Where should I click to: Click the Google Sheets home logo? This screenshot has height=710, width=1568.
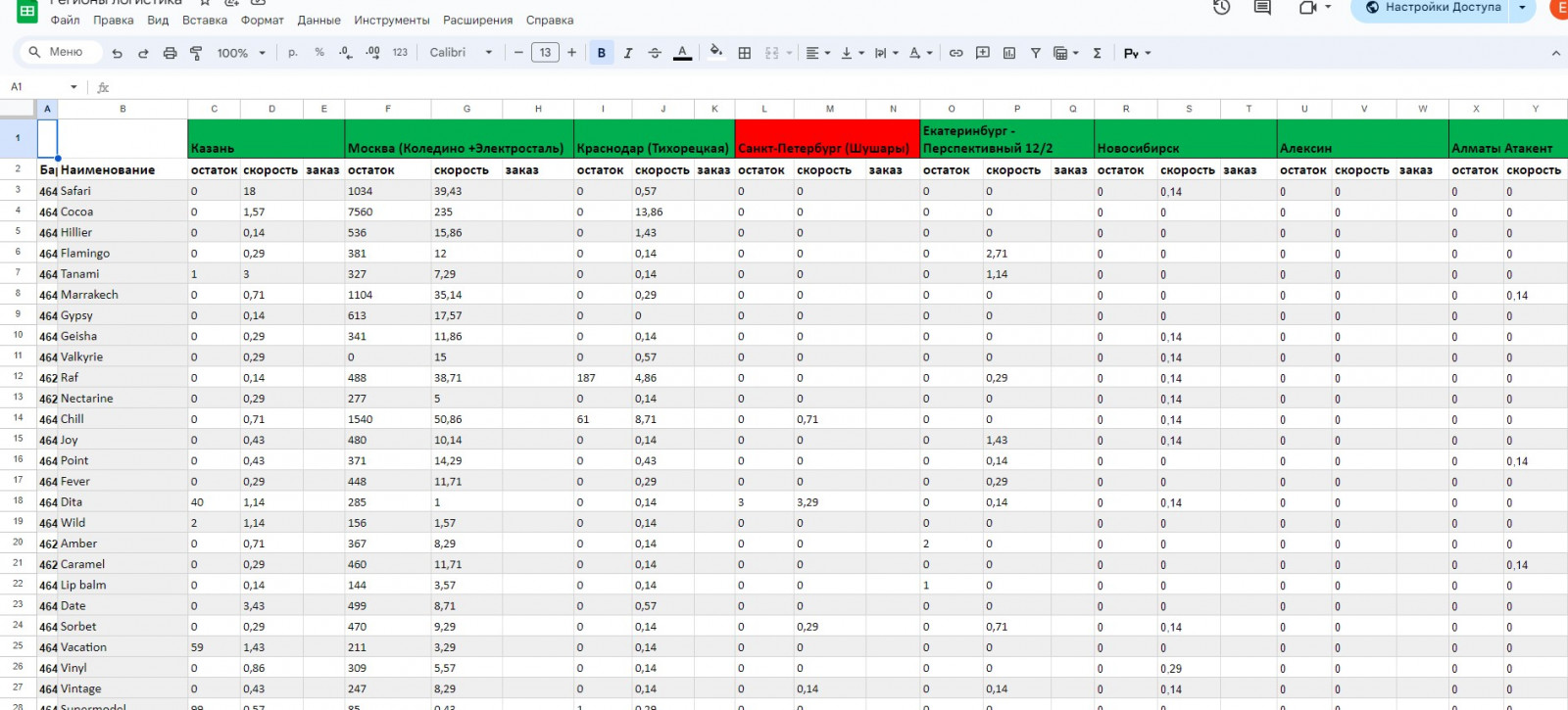click(x=27, y=11)
